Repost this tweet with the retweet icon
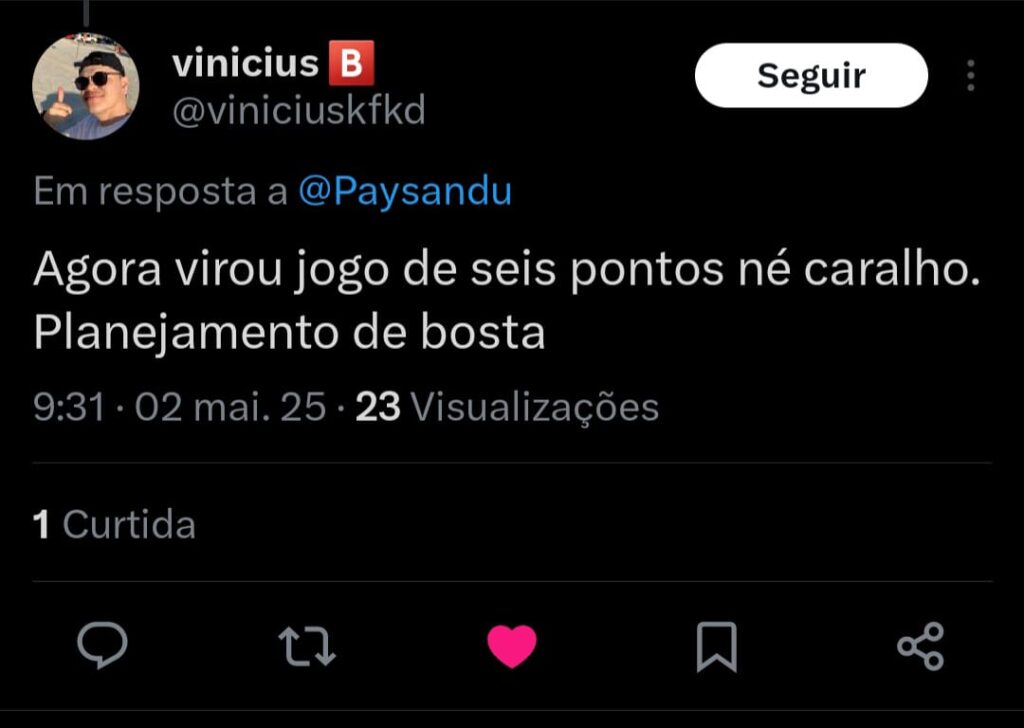The width and height of the screenshot is (1024, 728). (307, 646)
